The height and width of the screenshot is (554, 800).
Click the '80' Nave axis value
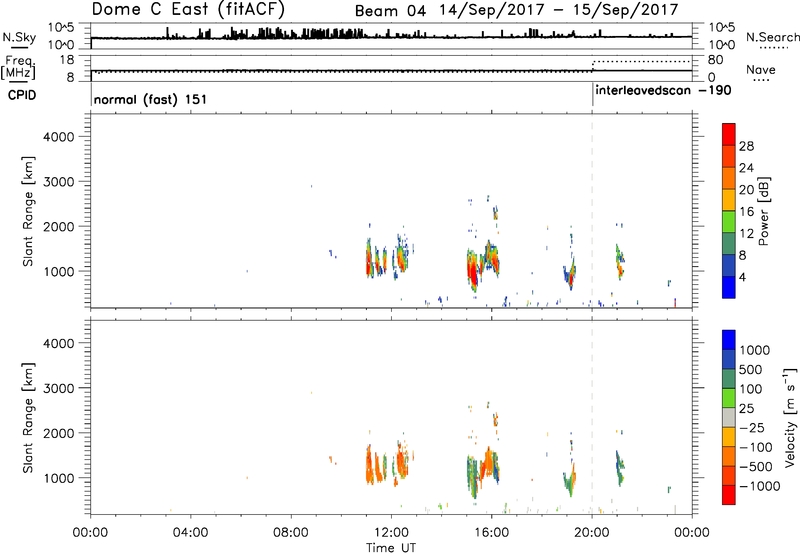716,60
